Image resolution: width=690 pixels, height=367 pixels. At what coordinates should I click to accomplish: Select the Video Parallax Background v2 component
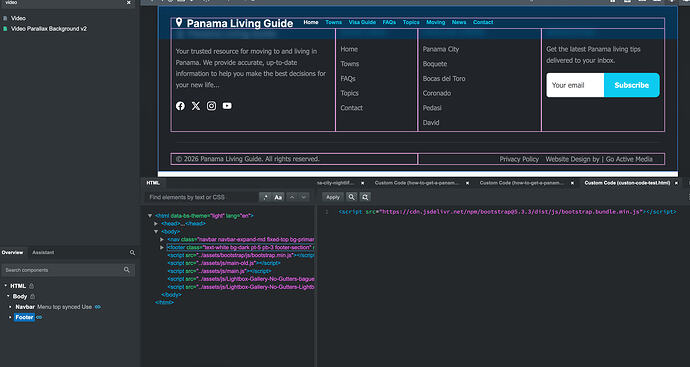48,29
